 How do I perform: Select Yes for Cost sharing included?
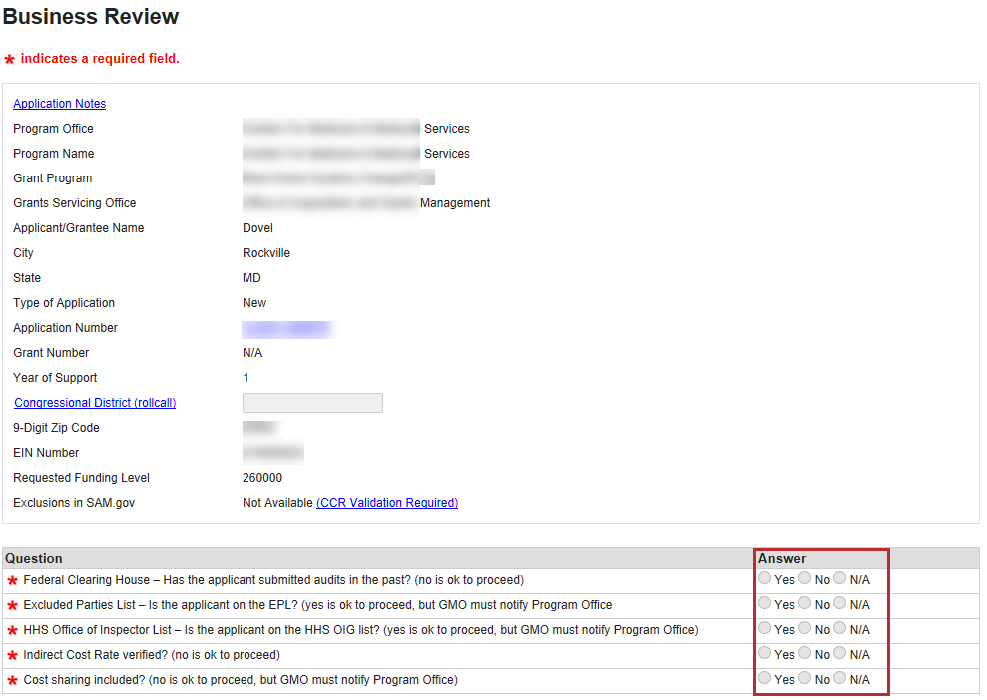[x=765, y=679]
